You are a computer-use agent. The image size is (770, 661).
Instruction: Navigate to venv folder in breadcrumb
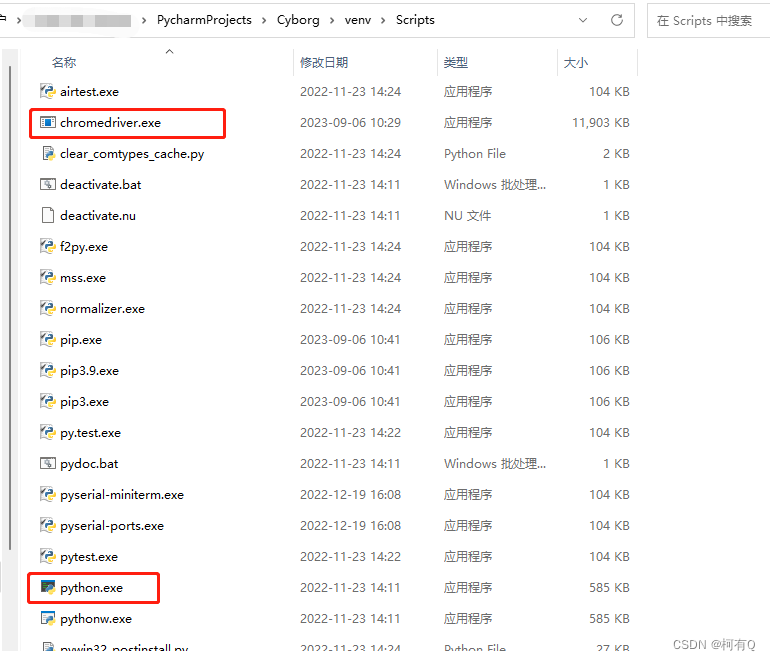[358, 20]
